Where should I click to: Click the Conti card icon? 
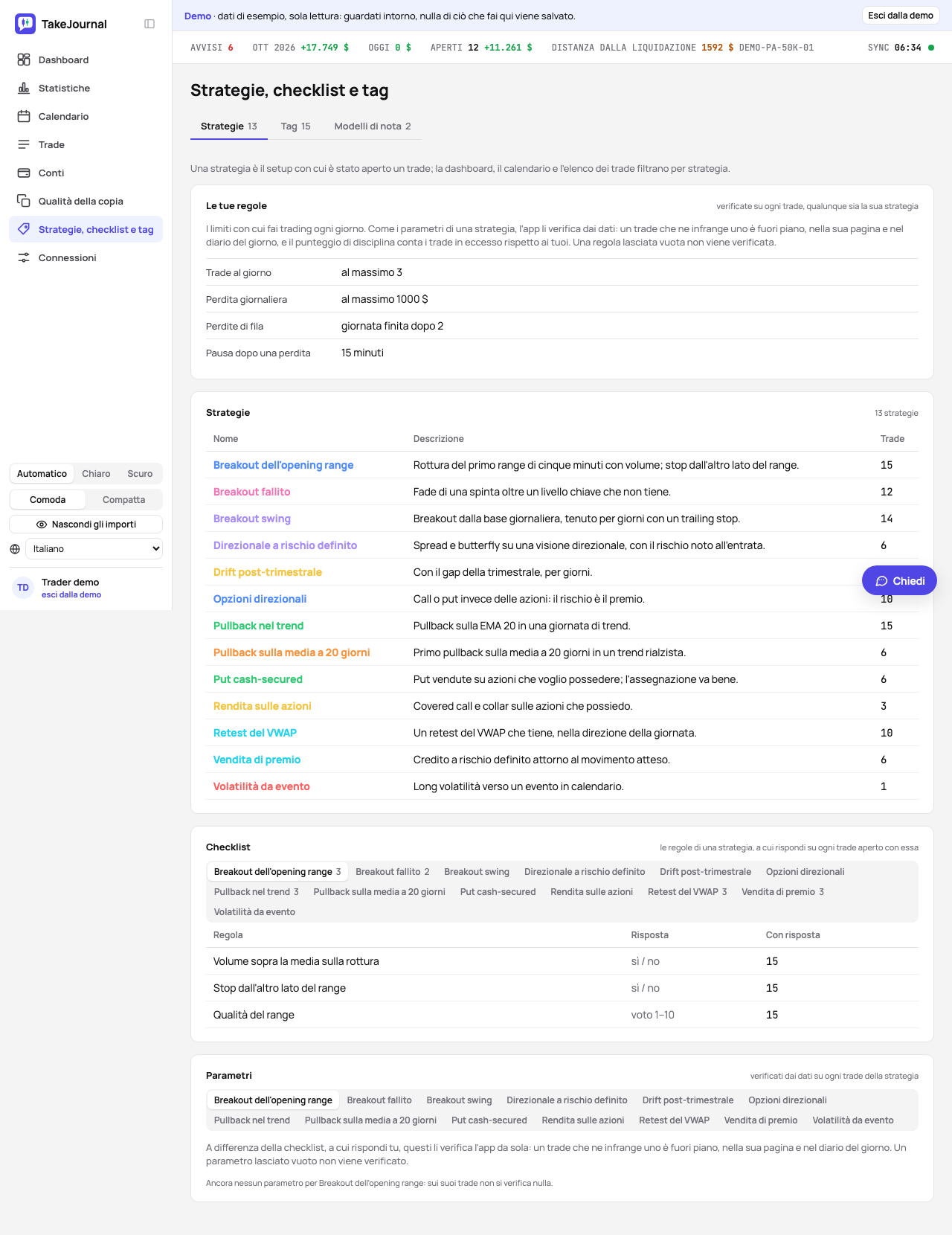point(24,173)
